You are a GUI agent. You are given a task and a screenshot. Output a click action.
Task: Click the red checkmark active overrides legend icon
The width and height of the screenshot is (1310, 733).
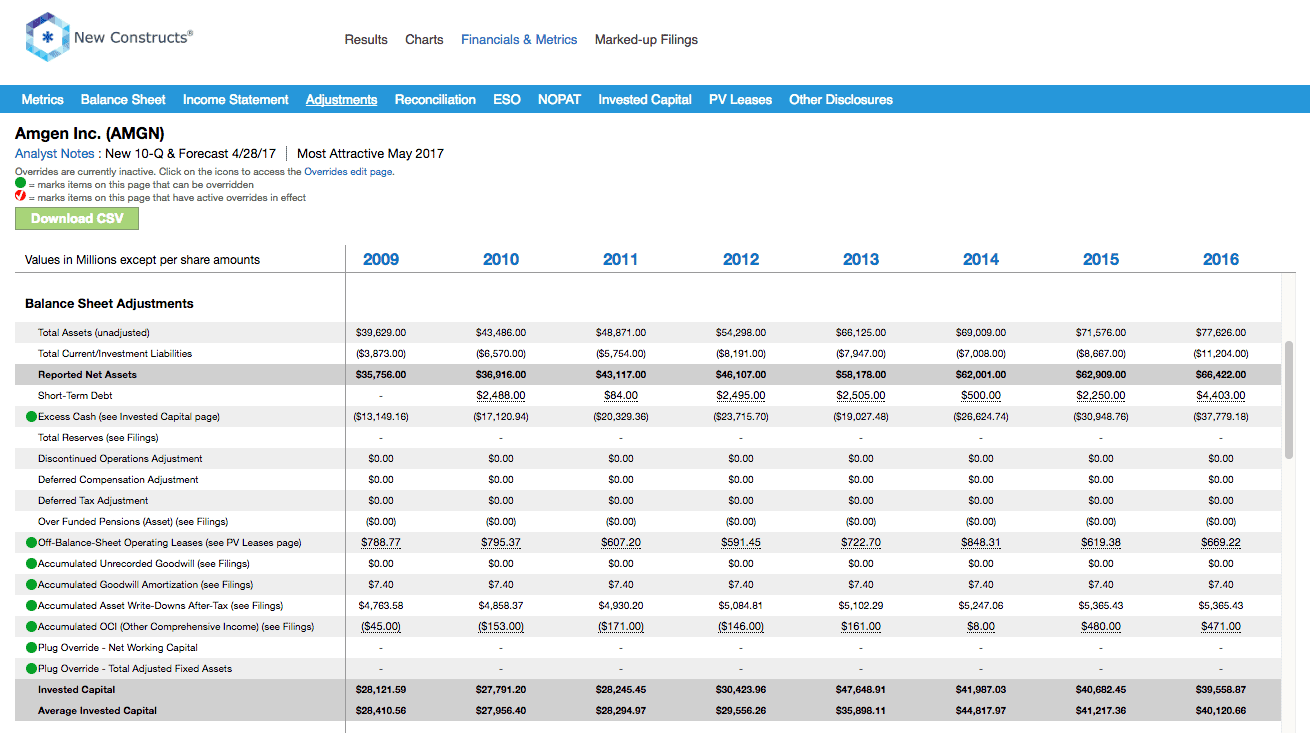click(x=20, y=197)
